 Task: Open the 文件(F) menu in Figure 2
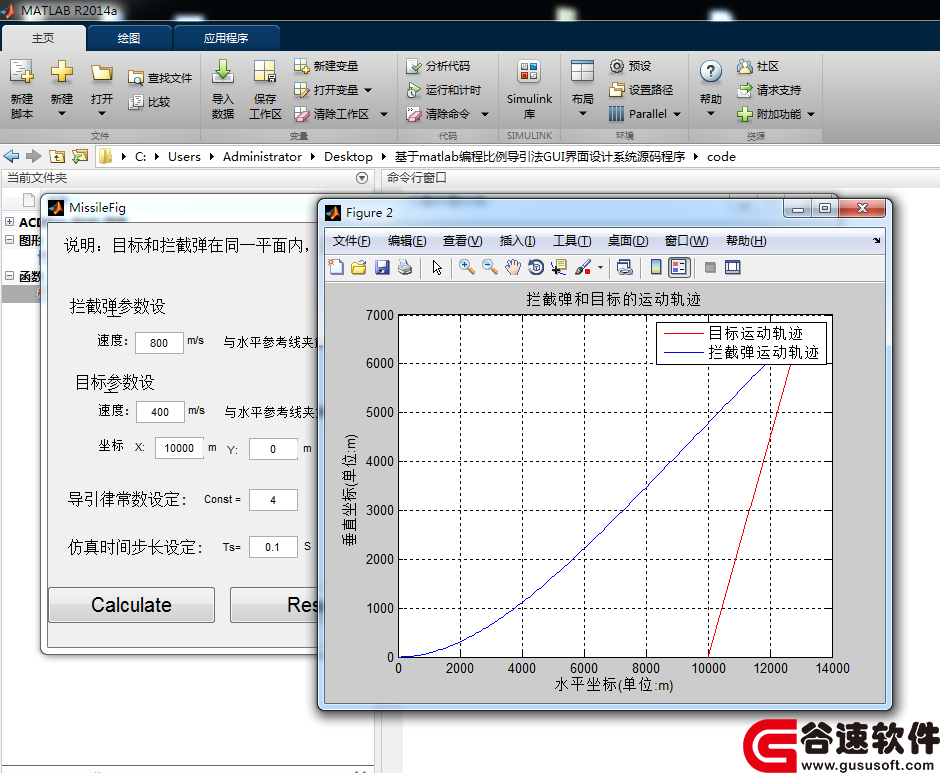(x=352, y=240)
